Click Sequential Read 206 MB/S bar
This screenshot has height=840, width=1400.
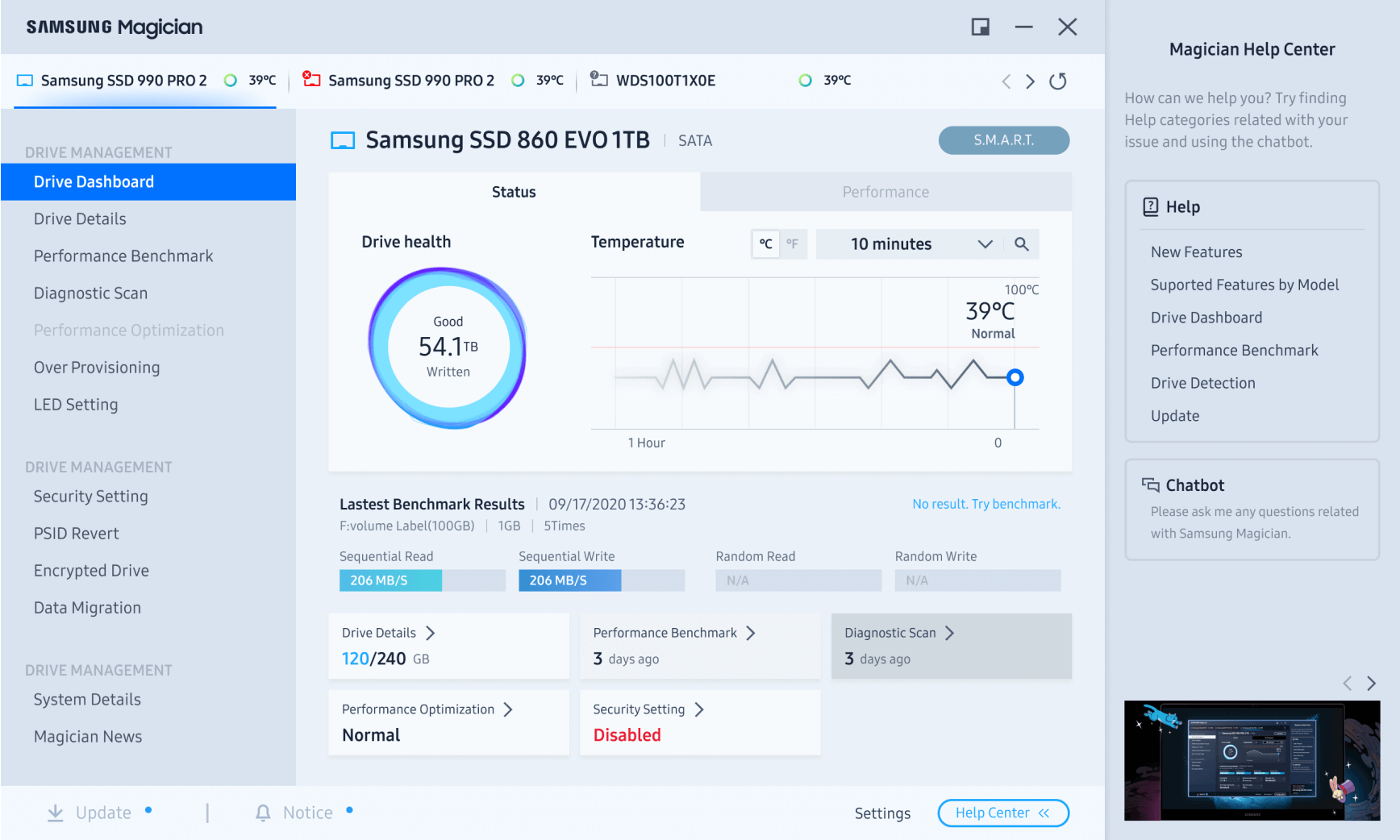423,580
